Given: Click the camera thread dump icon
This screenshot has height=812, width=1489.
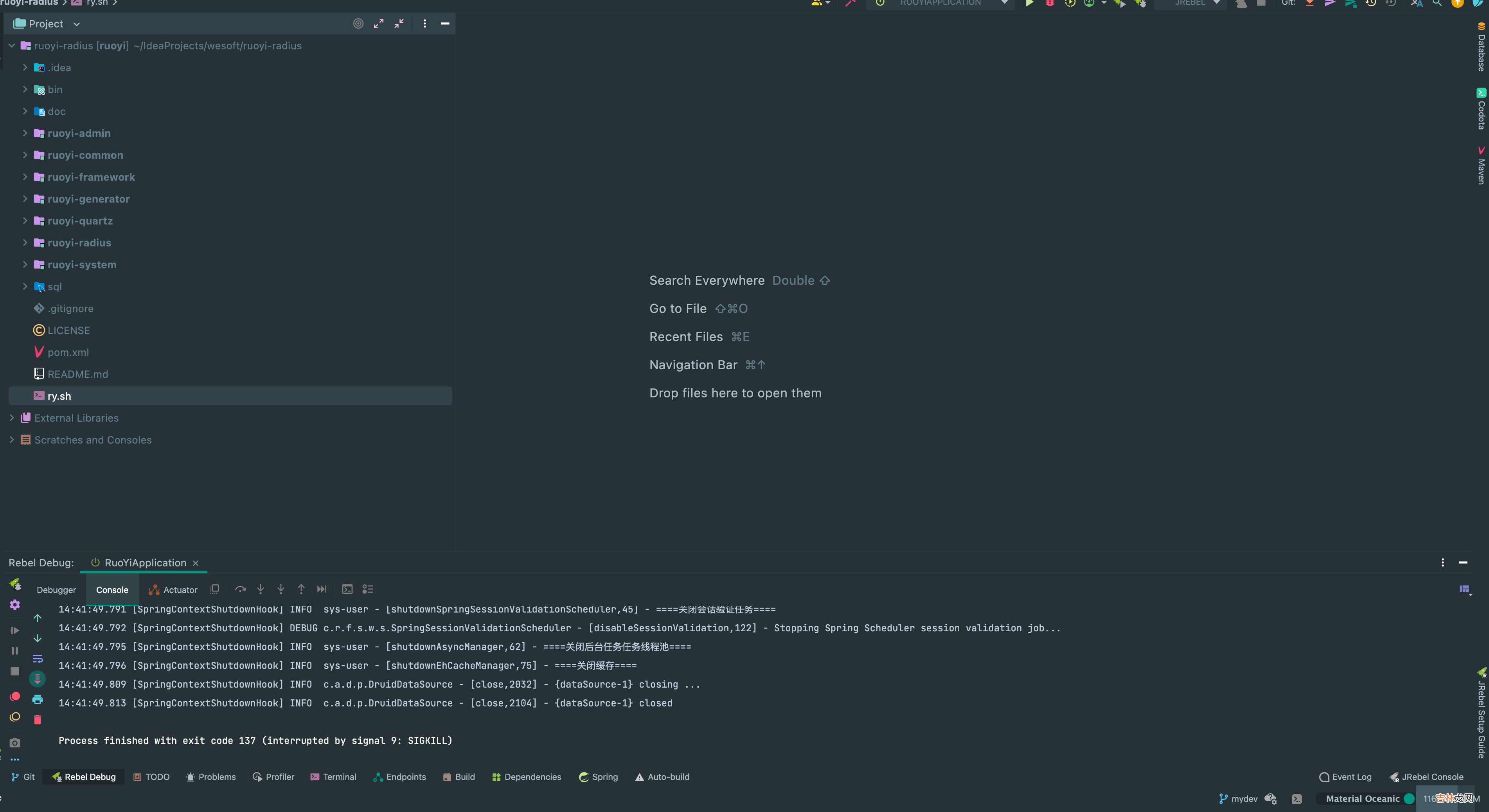Looking at the screenshot, I should click(15, 743).
